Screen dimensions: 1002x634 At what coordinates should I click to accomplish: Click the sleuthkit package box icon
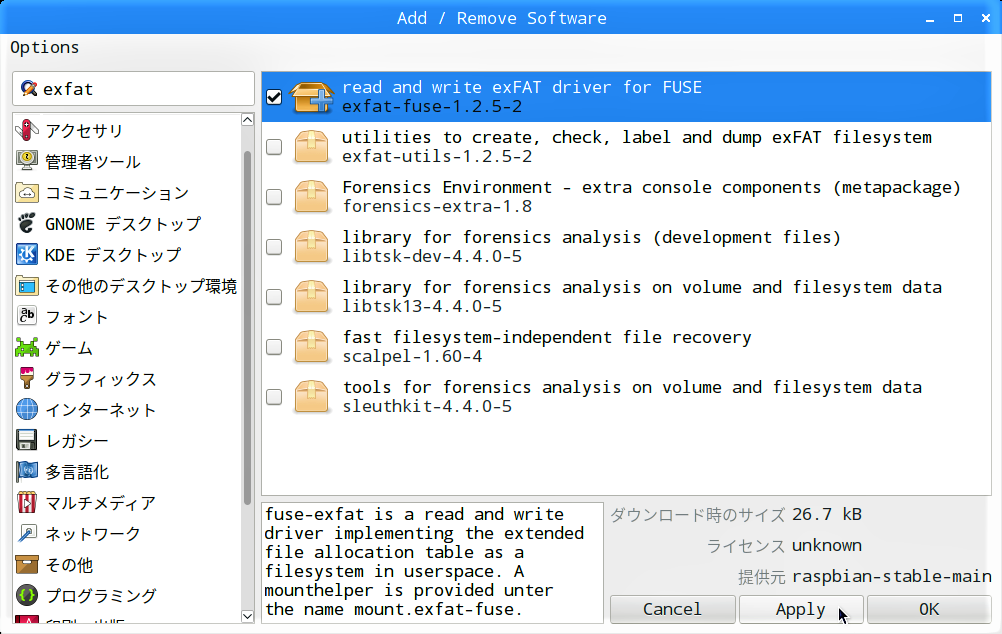[311, 396]
